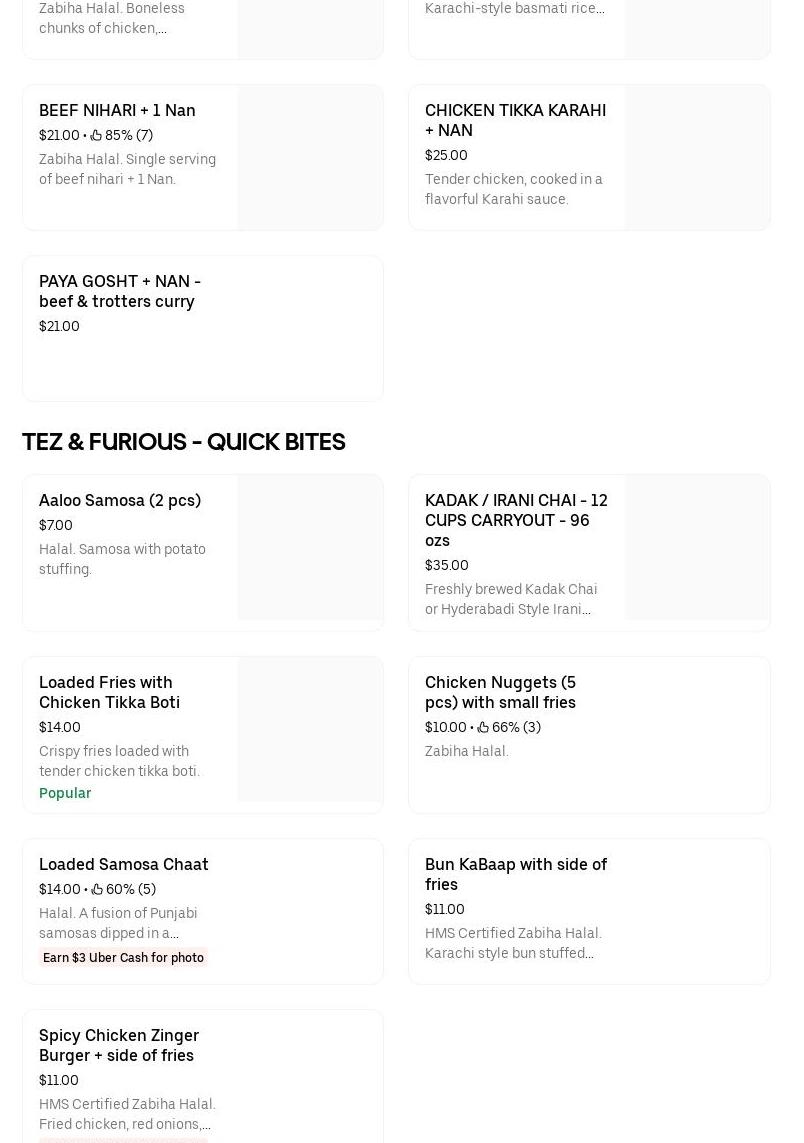The height and width of the screenshot is (1143, 804).
Task: Click thumbs-up icon on Chicken Nuggets rating
Action: pyautogui.click(x=483, y=727)
